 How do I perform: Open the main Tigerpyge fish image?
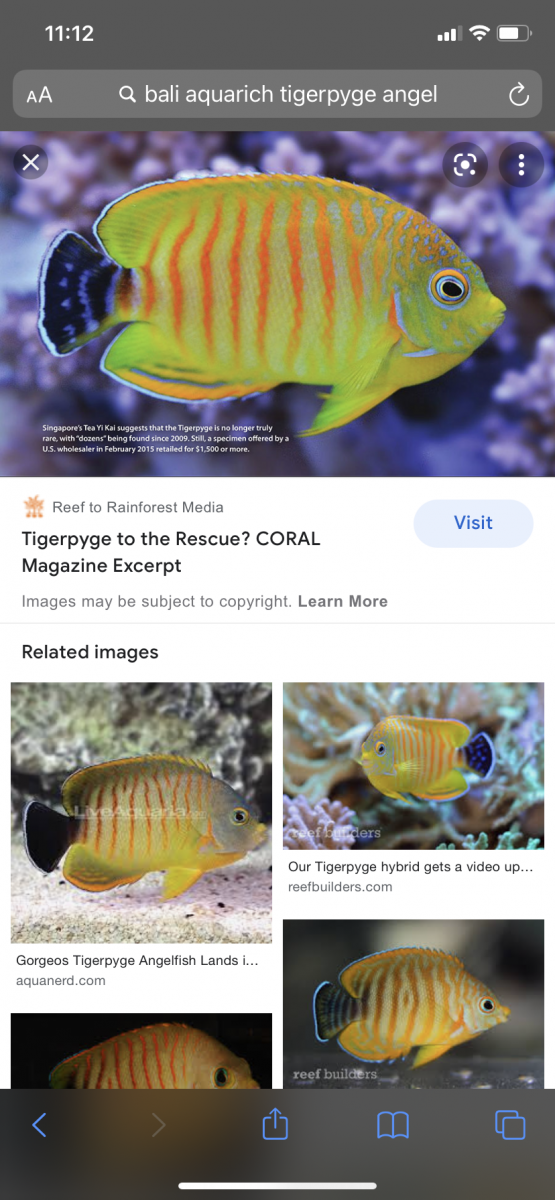coord(277,304)
